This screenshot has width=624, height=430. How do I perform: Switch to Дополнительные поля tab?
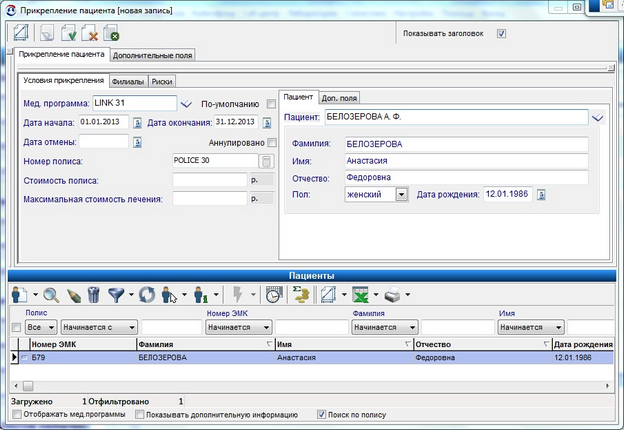click(152, 55)
